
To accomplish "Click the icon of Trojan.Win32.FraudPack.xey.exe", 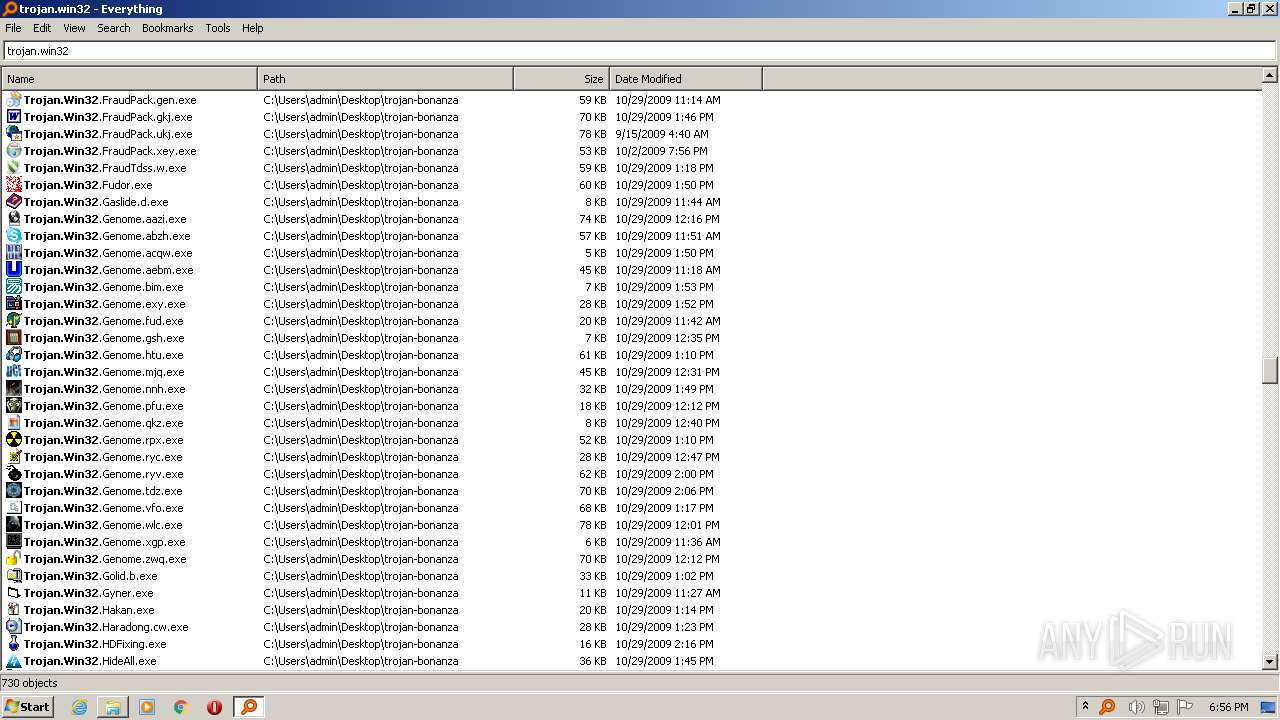I will (14, 151).
